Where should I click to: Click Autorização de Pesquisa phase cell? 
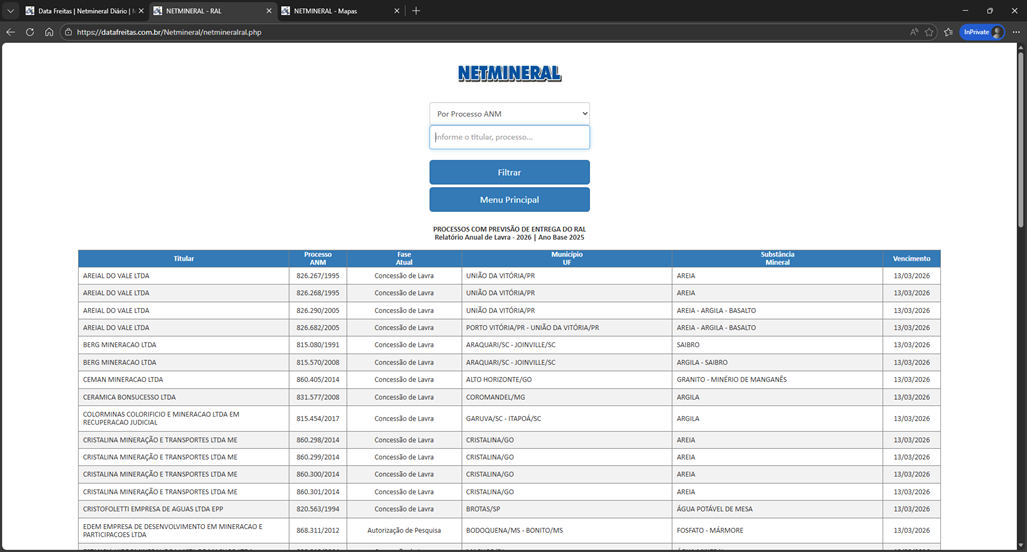pyautogui.click(x=404, y=530)
